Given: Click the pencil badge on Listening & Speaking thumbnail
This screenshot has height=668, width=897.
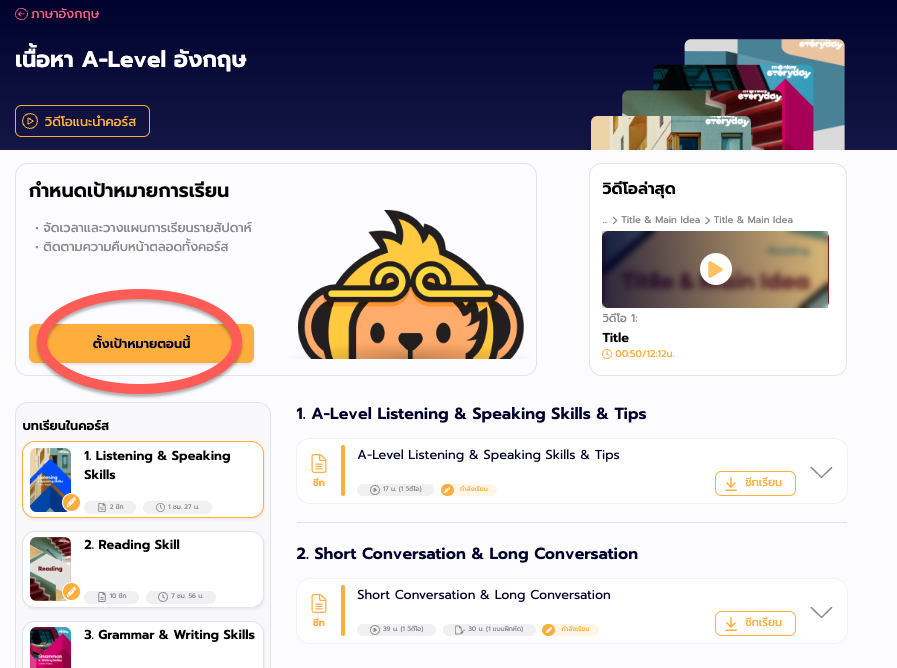Looking at the screenshot, I should 71,502.
